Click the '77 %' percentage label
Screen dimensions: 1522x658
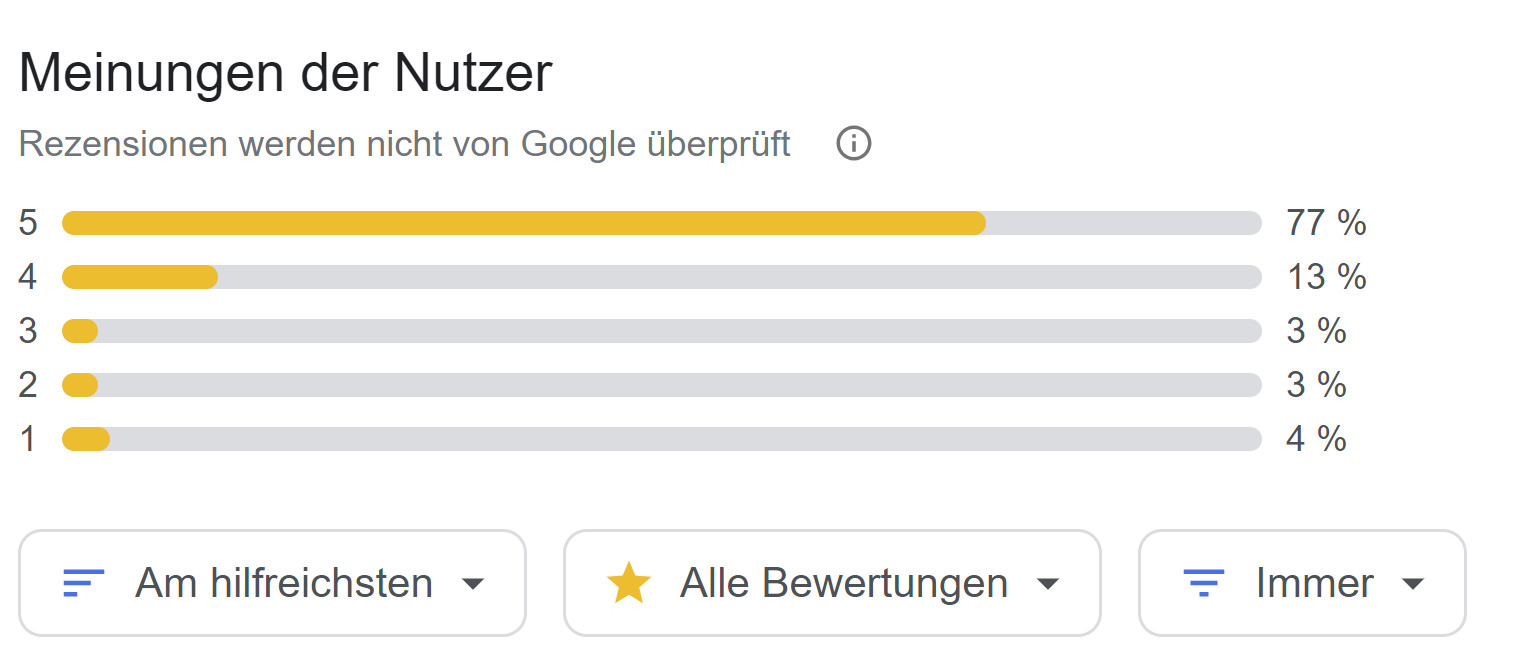coord(1326,223)
